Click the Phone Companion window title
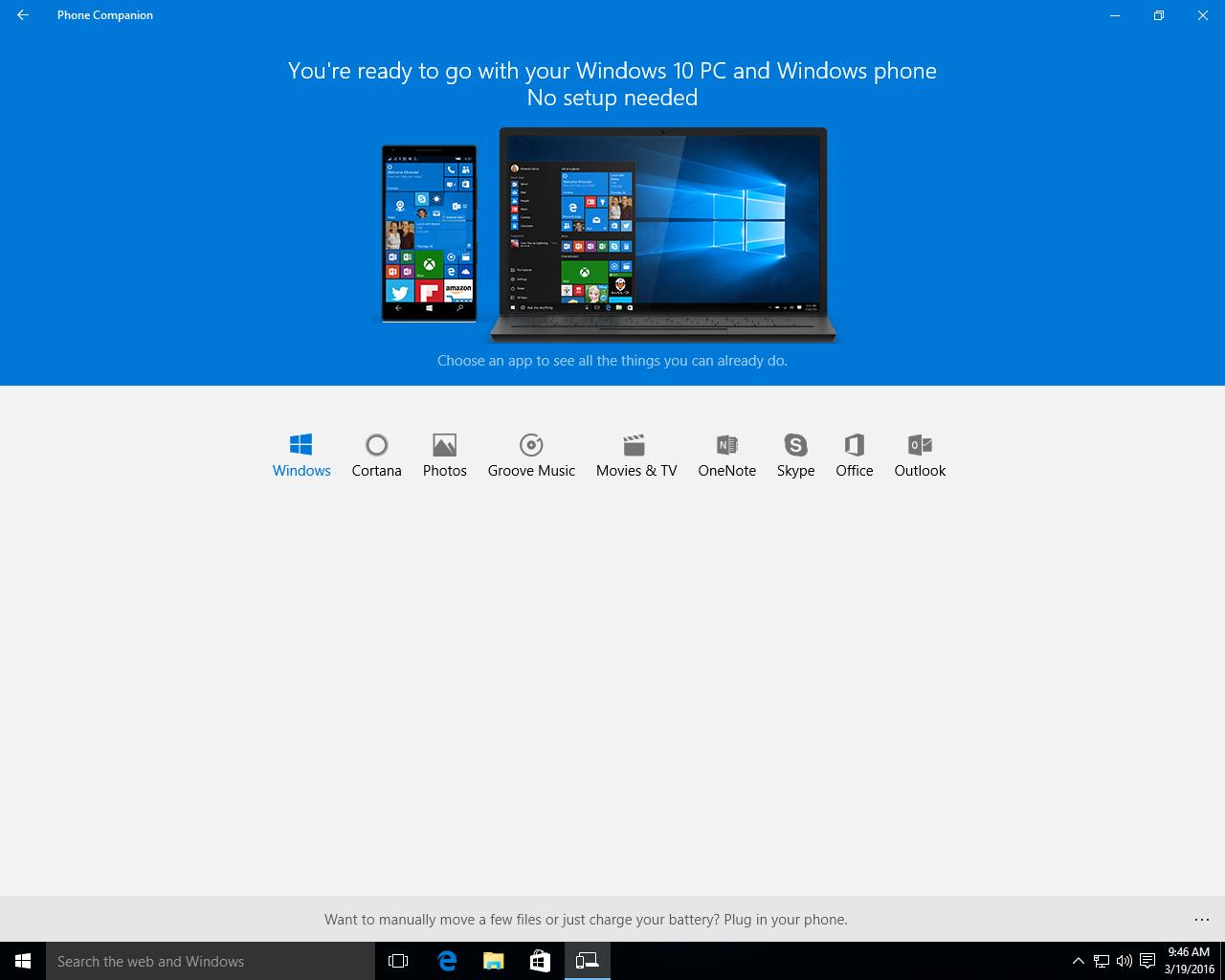Image resolution: width=1225 pixels, height=980 pixels. (x=105, y=15)
